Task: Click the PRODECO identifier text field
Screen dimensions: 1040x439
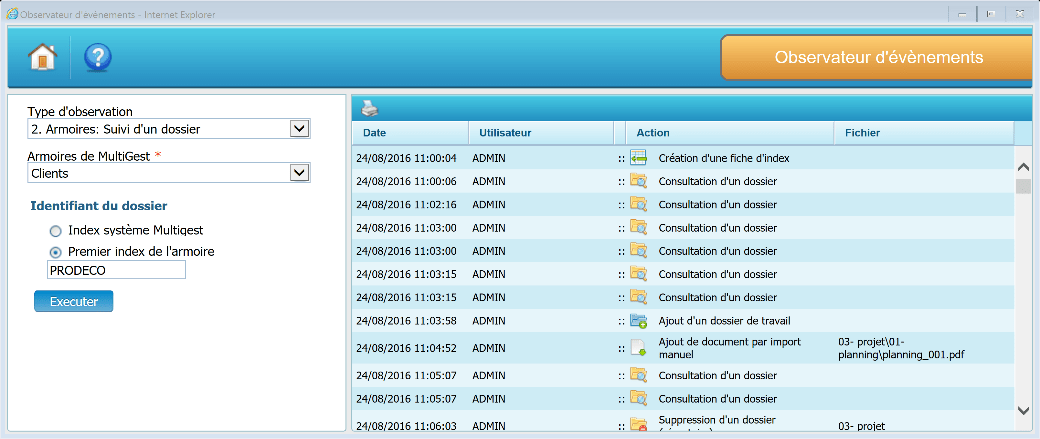Action: point(116,271)
